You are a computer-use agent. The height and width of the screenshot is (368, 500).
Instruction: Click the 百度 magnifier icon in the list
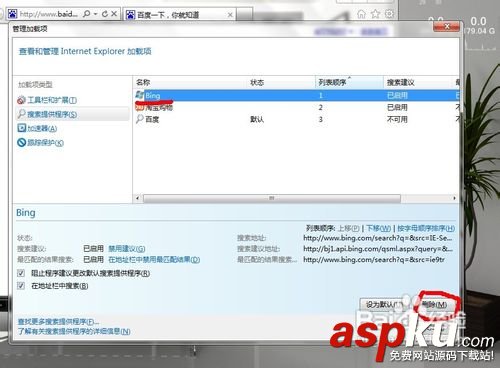click(x=139, y=119)
